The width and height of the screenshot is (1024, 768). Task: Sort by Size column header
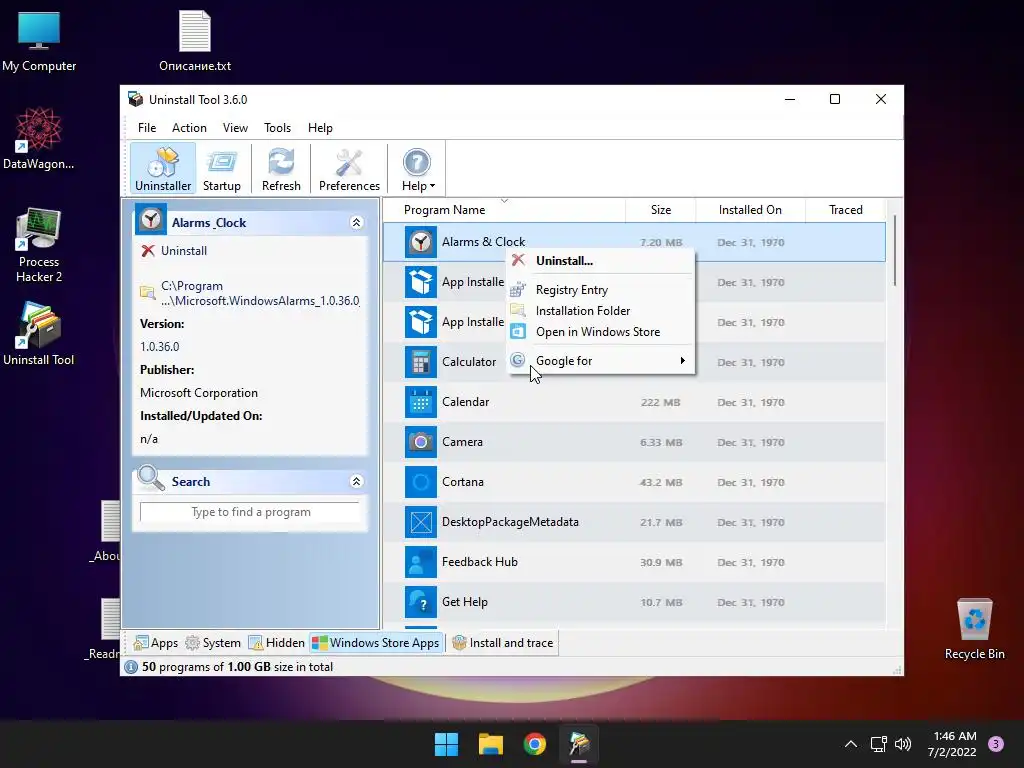(661, 210)
